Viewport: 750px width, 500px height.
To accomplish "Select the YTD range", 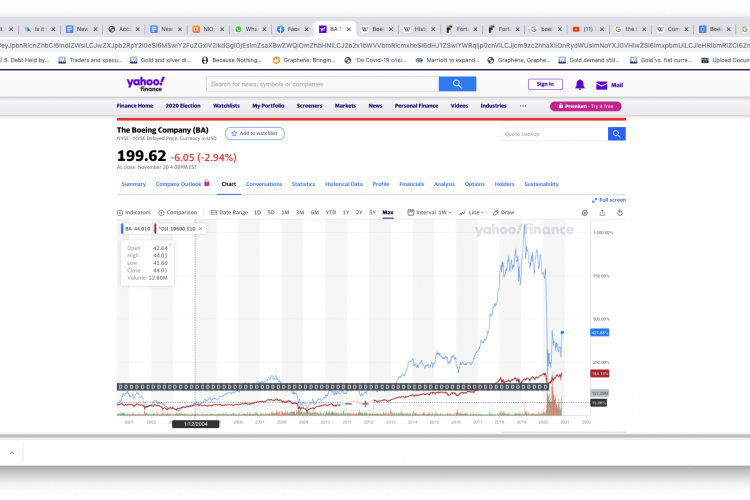I will coord(331,212).
